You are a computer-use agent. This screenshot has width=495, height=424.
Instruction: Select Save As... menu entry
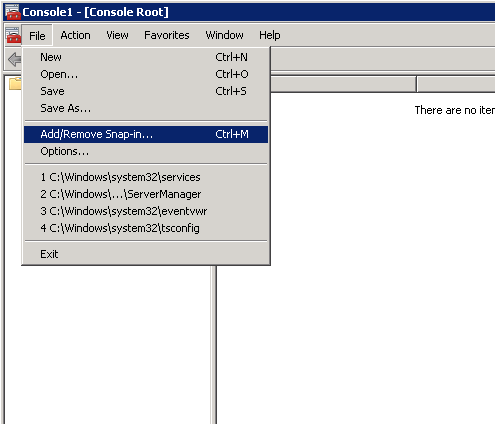tap(146, 108)
